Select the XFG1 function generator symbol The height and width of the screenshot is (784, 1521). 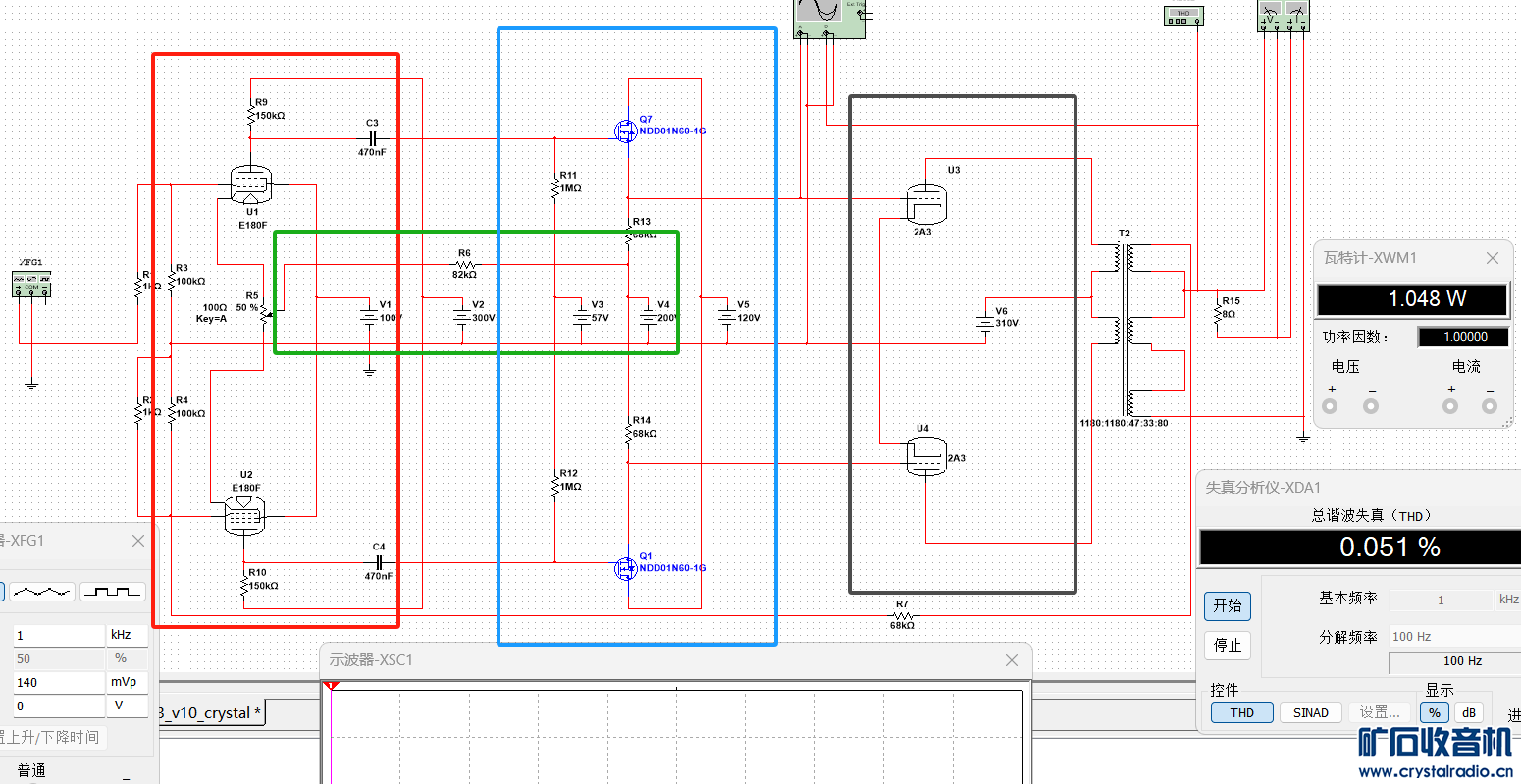(30, 284)
